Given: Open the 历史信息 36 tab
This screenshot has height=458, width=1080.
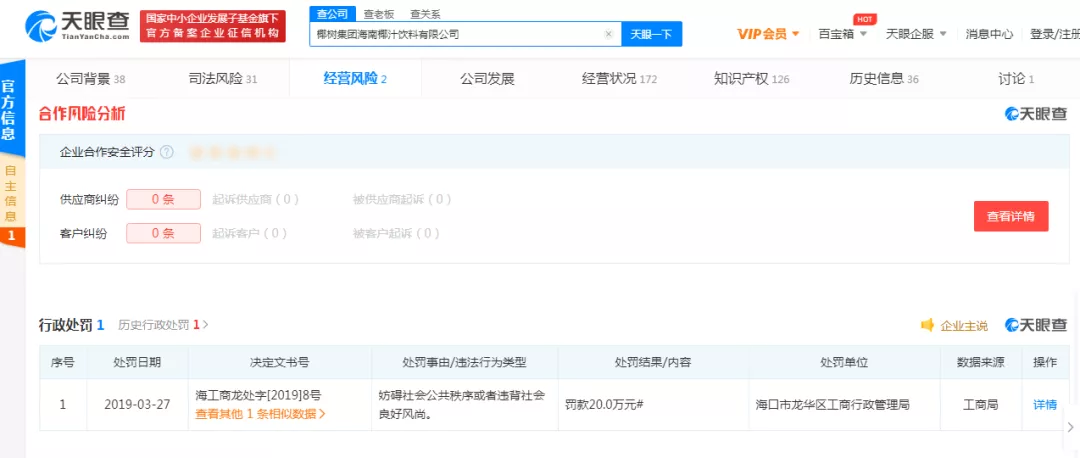Looking at the screenshot, I should (884, 79).
